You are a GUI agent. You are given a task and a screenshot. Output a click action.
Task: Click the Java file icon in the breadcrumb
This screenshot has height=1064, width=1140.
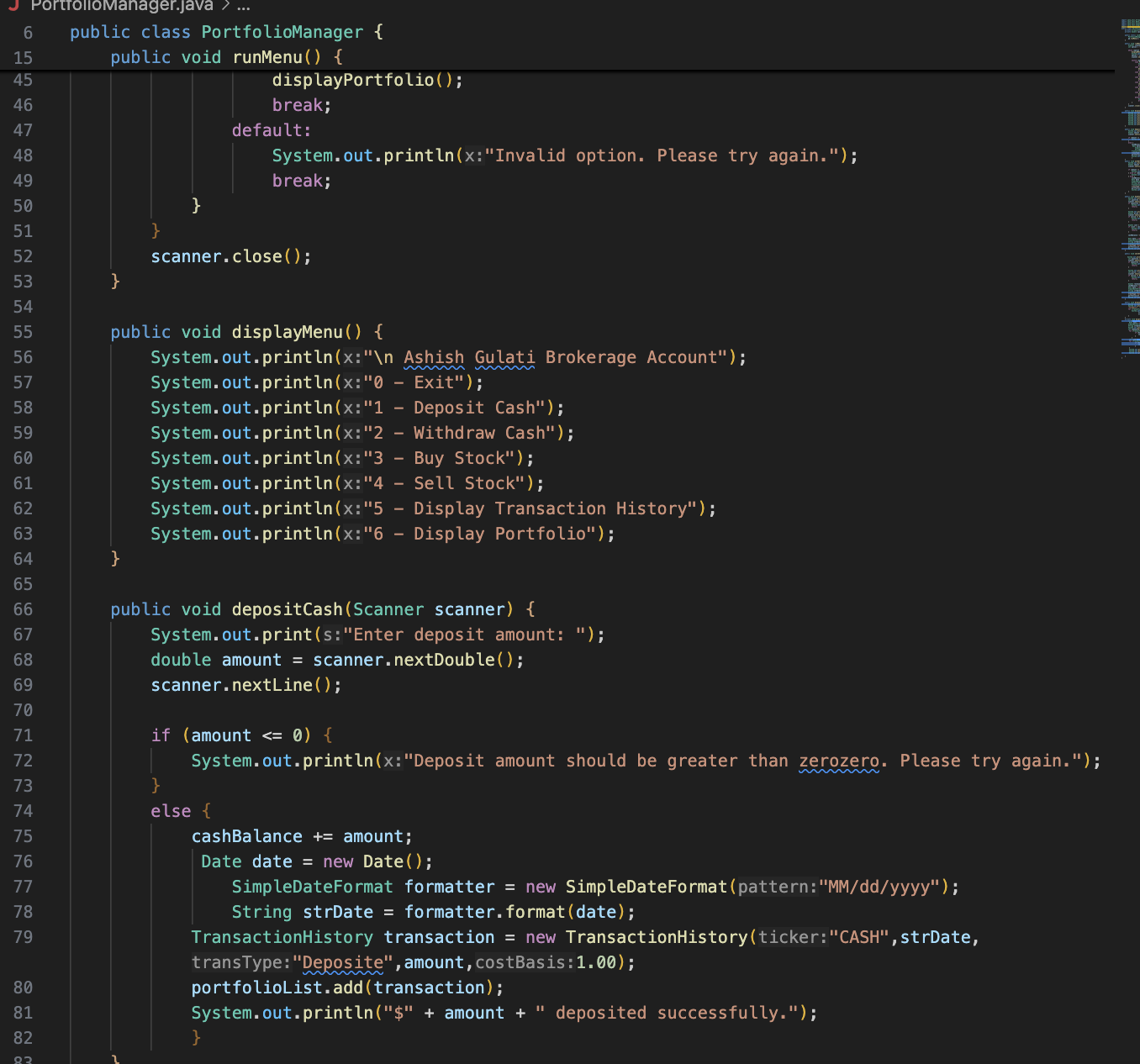pos(13,6)
